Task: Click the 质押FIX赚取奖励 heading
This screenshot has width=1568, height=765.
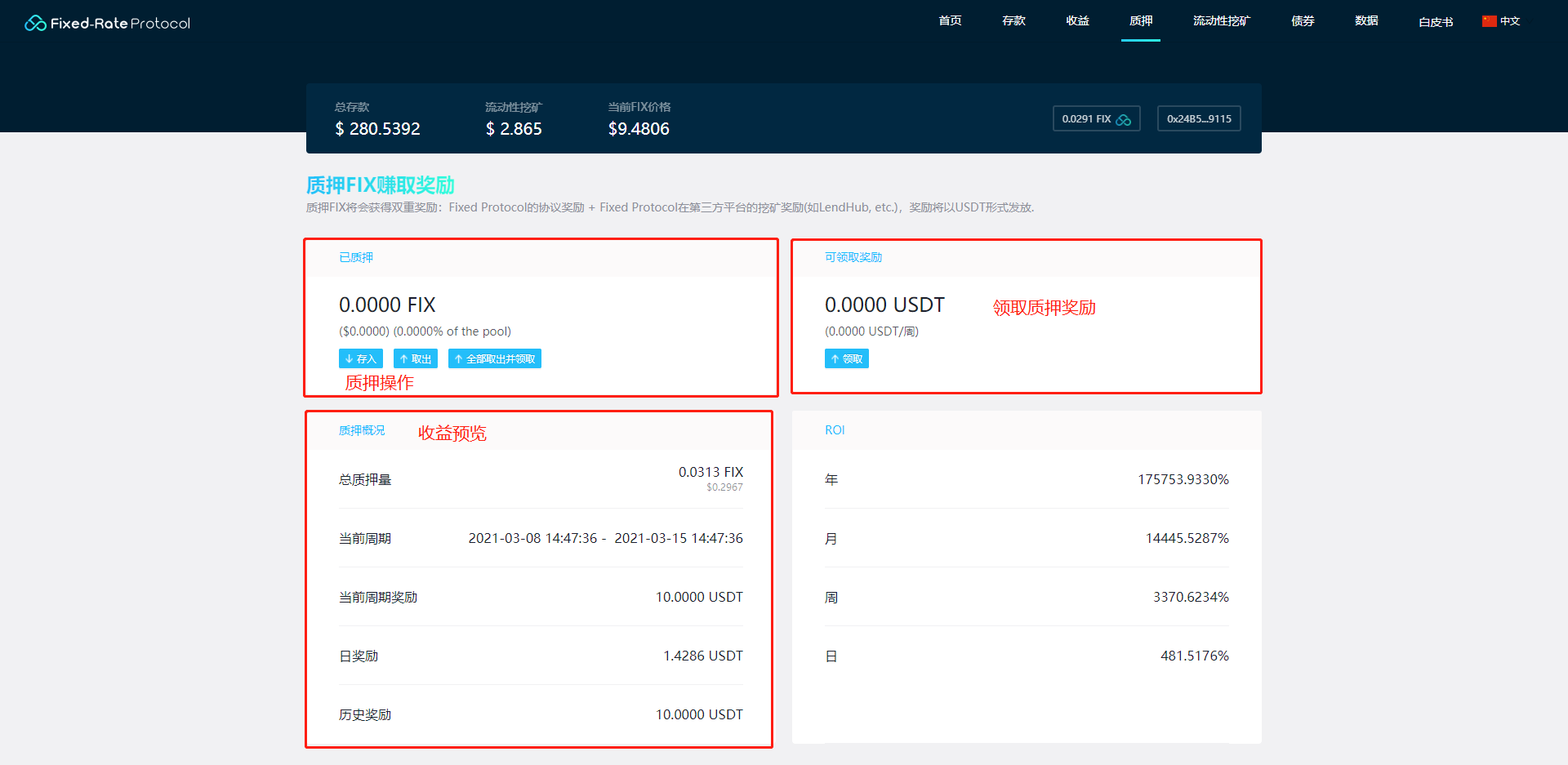Action: pyautogui.click(x=381, y=185)
